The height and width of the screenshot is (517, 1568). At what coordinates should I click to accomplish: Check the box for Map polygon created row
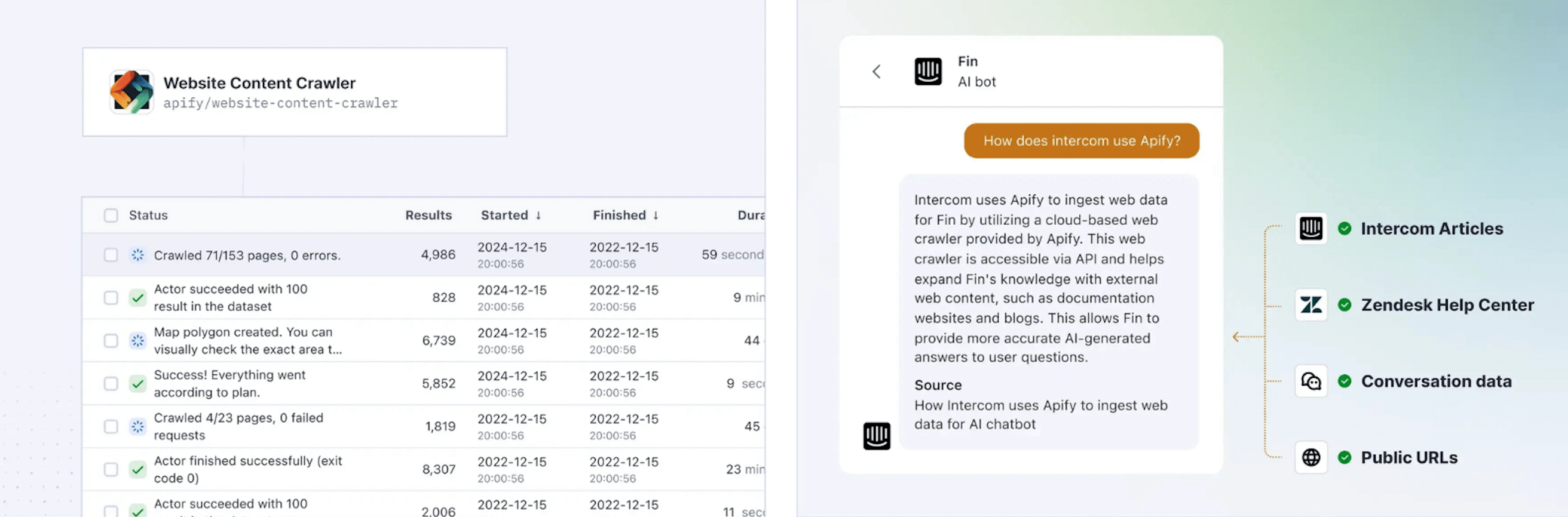111,341
